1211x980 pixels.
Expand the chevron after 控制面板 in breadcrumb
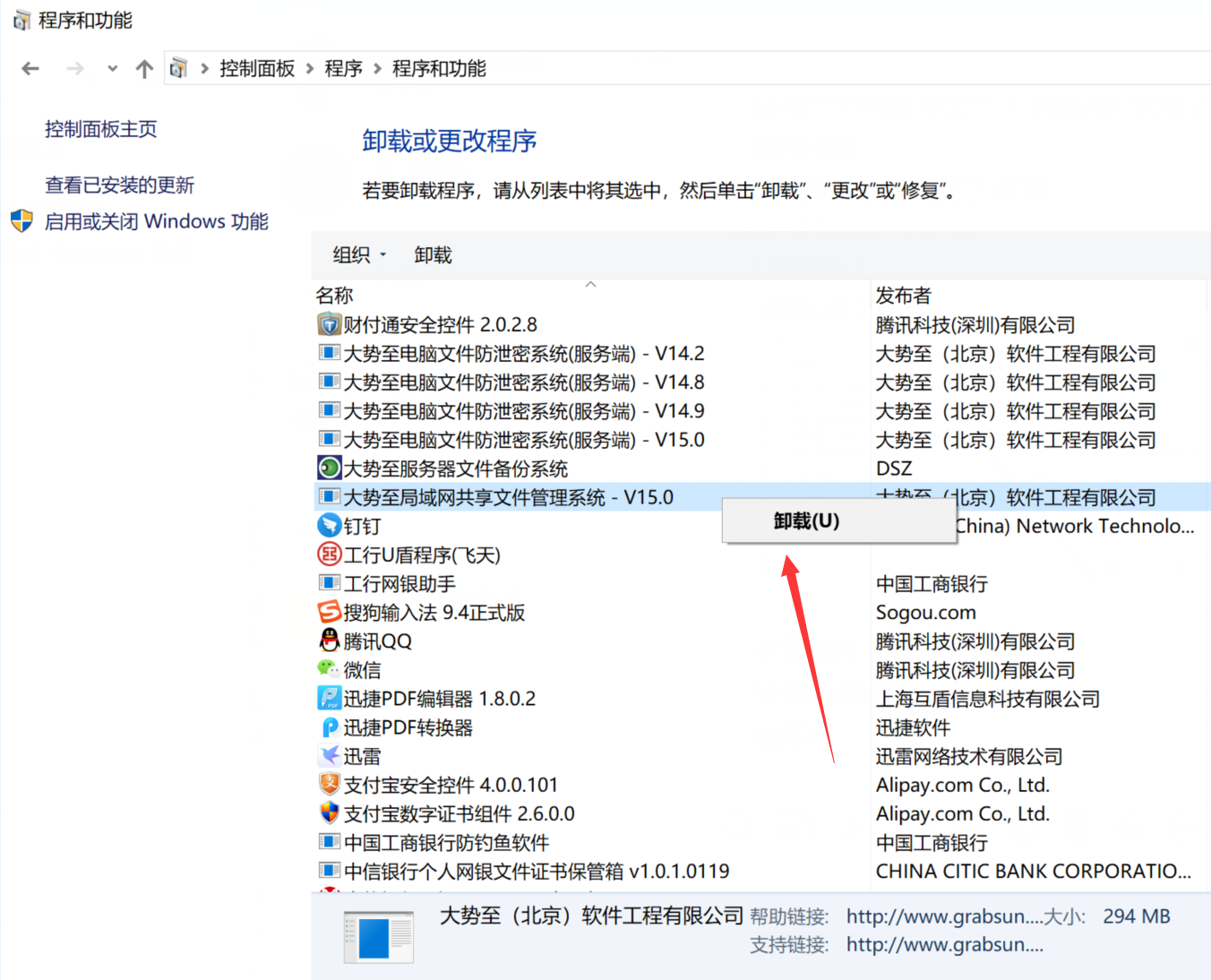pyautogui.click(x=310, y=68)
